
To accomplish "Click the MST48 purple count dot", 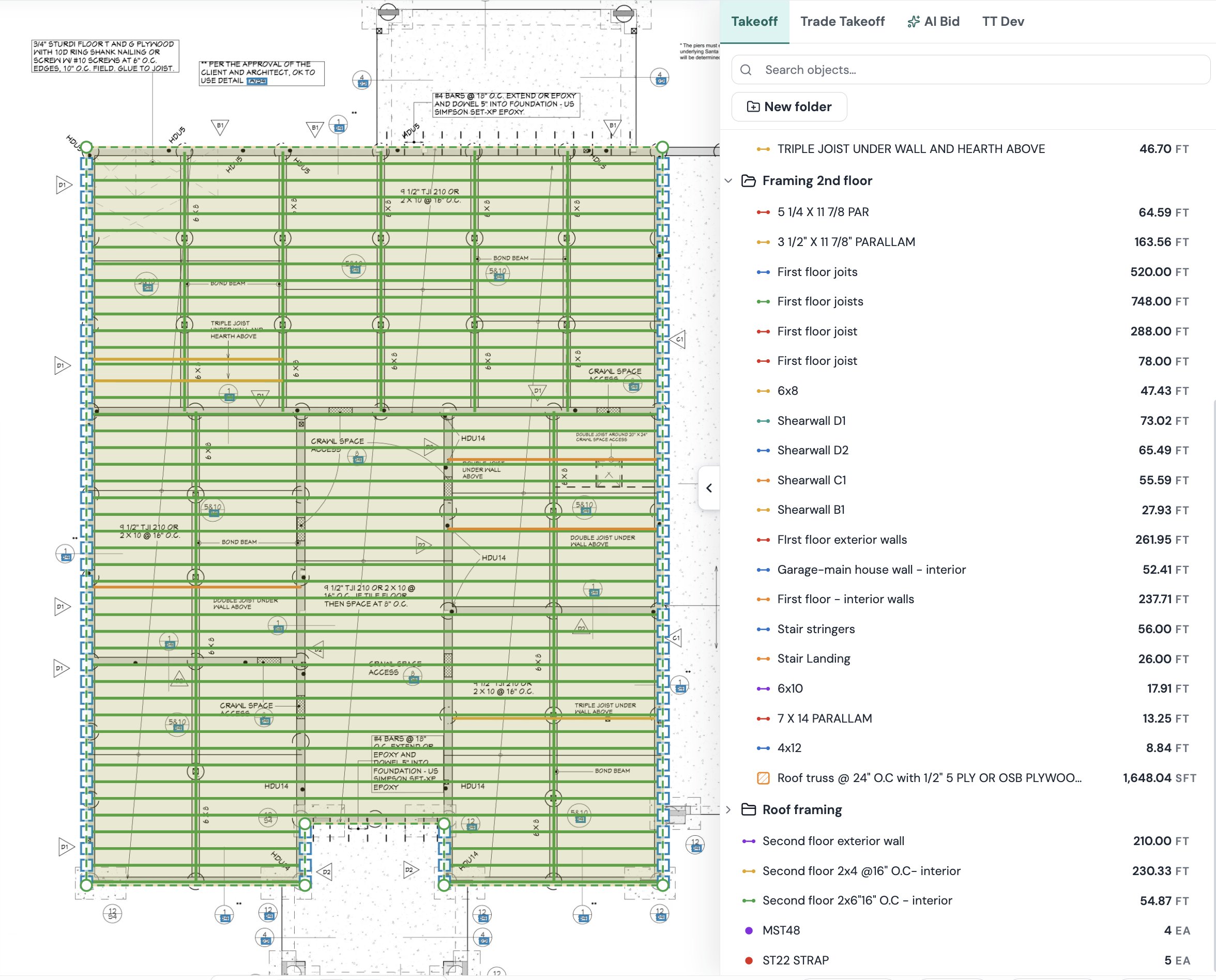I will (x=749, y=930).
